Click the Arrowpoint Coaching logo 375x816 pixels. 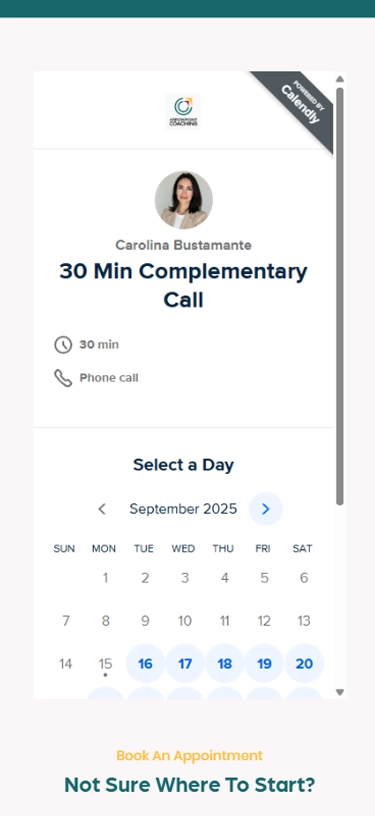(x=183, y=111)
